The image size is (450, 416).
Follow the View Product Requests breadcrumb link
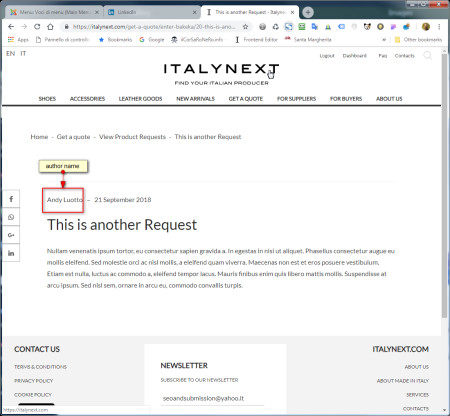tap(132, 137)
